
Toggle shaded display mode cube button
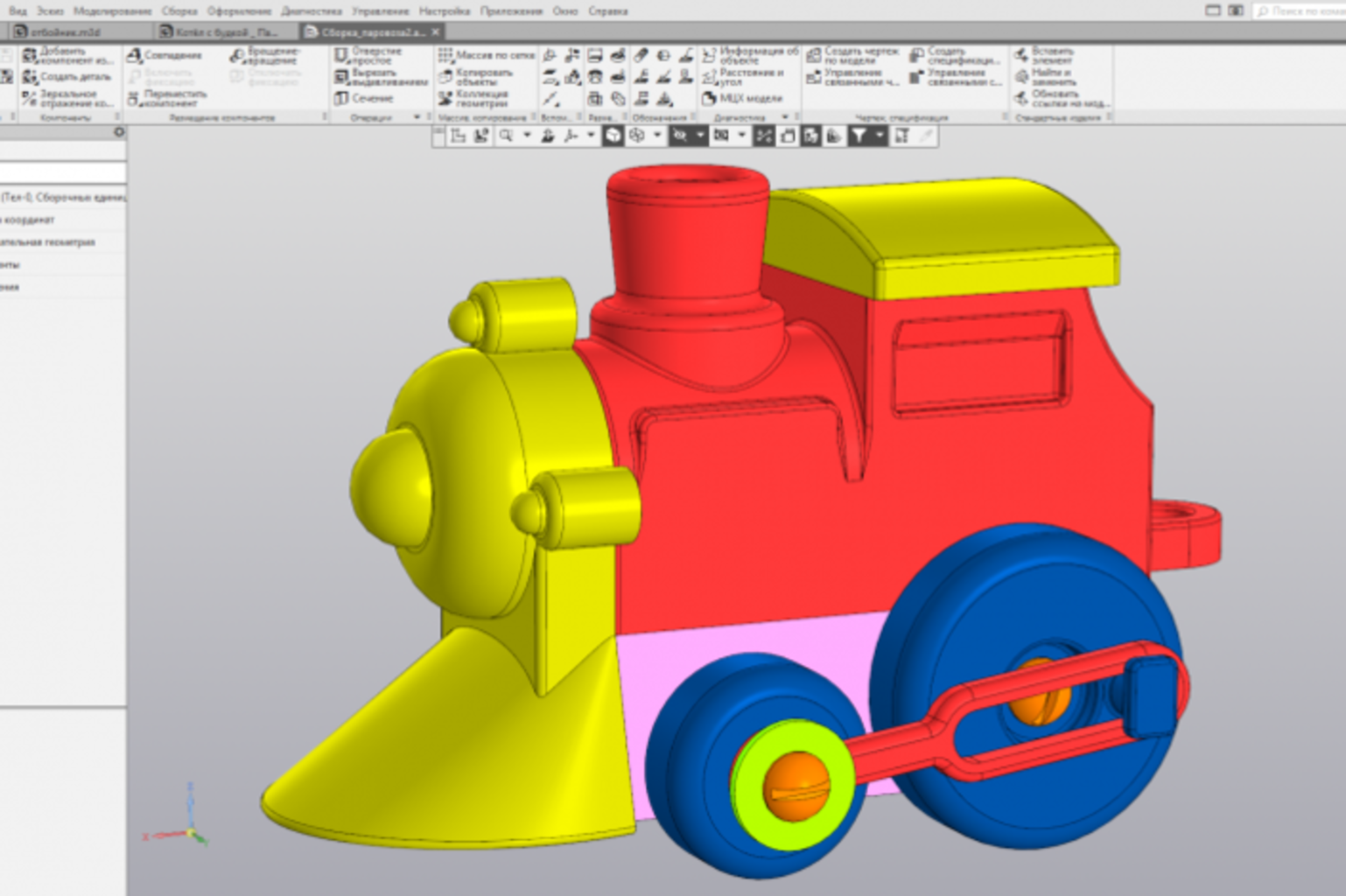613,136
